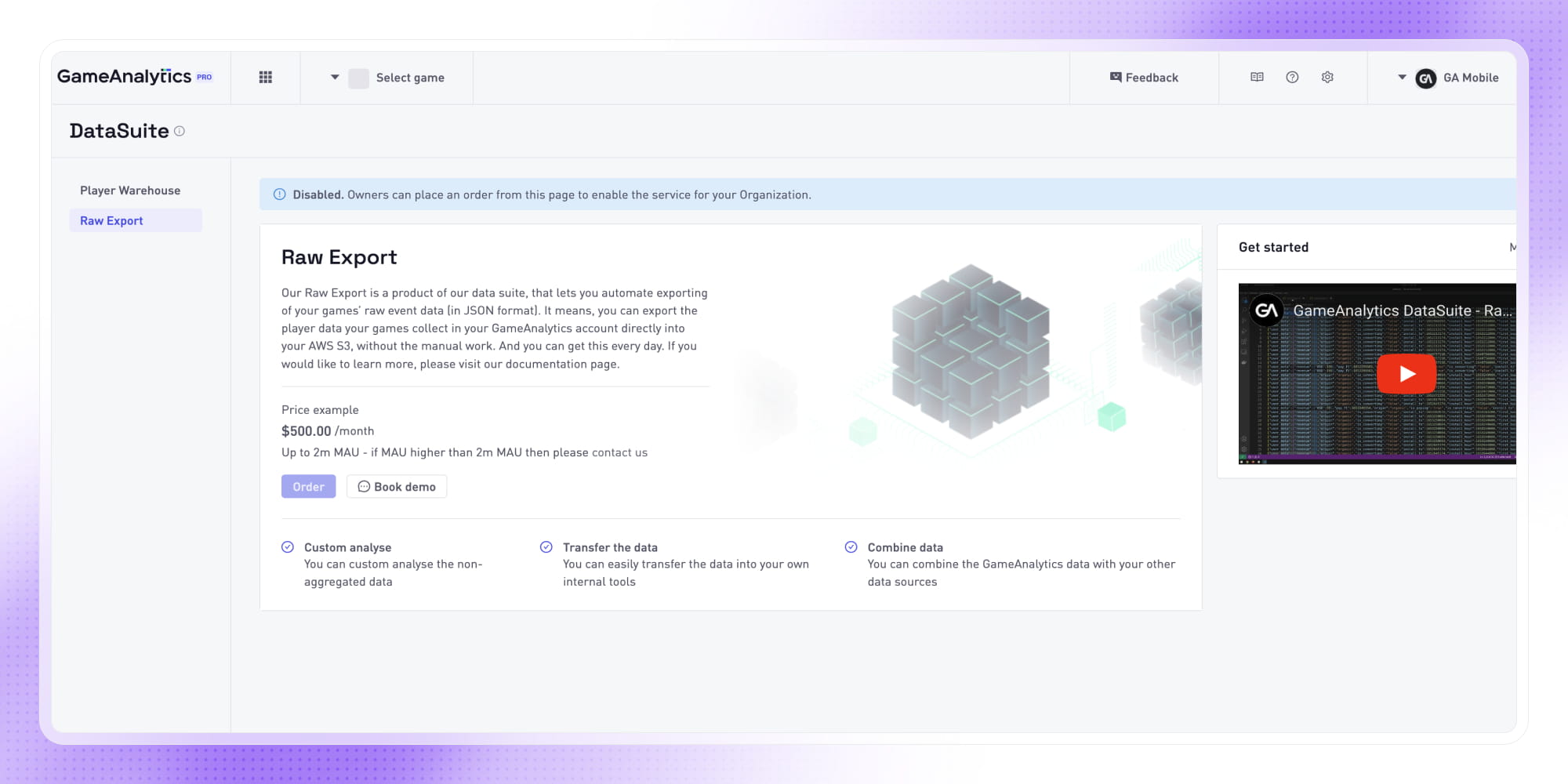Click the Select game placeholder thumbnail
The width and height of the screenshot is (1568, 784).
click(358, 78)
